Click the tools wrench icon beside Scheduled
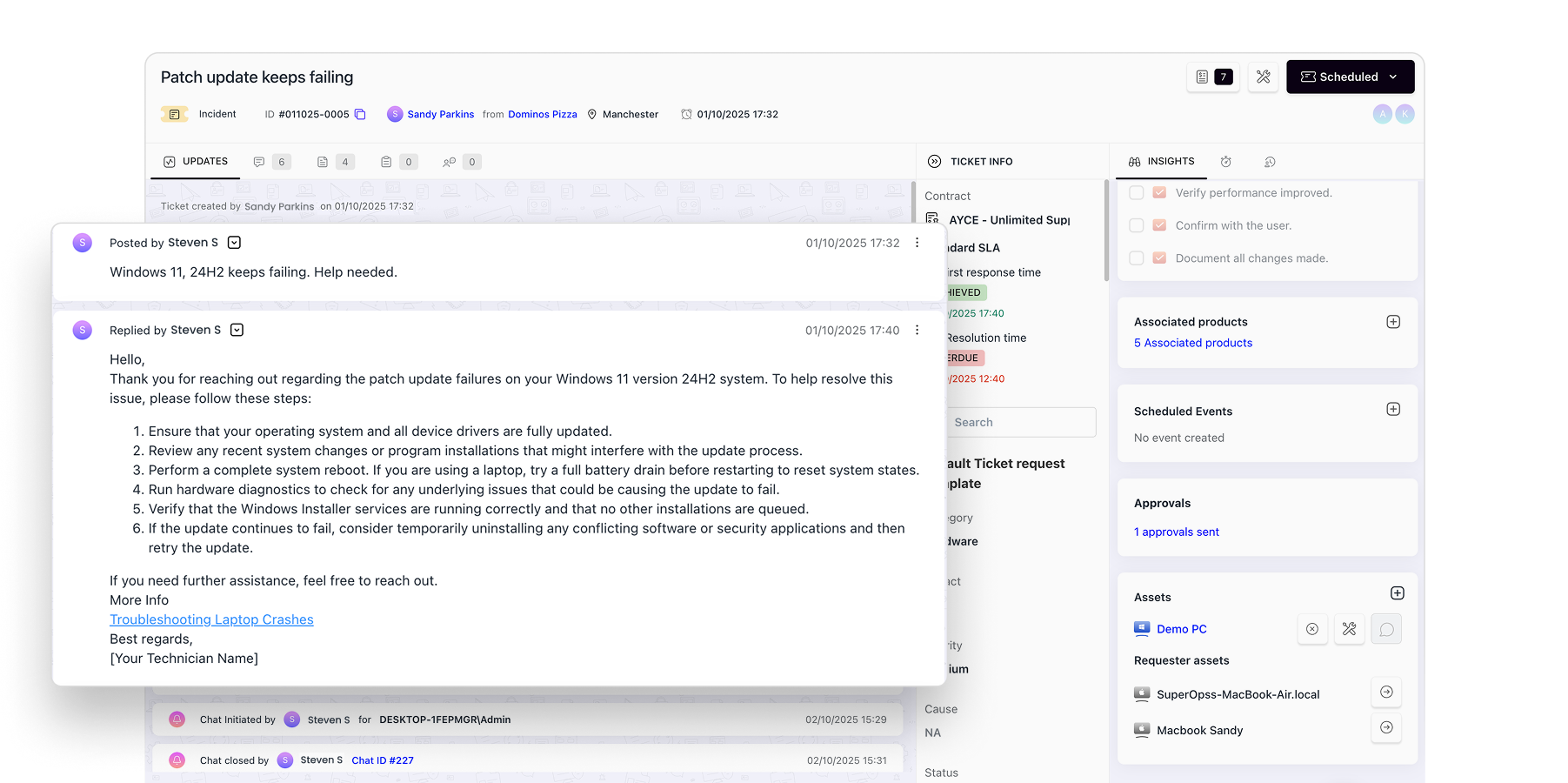The width and height of the screenshot is (1568, 783). 1263,77
